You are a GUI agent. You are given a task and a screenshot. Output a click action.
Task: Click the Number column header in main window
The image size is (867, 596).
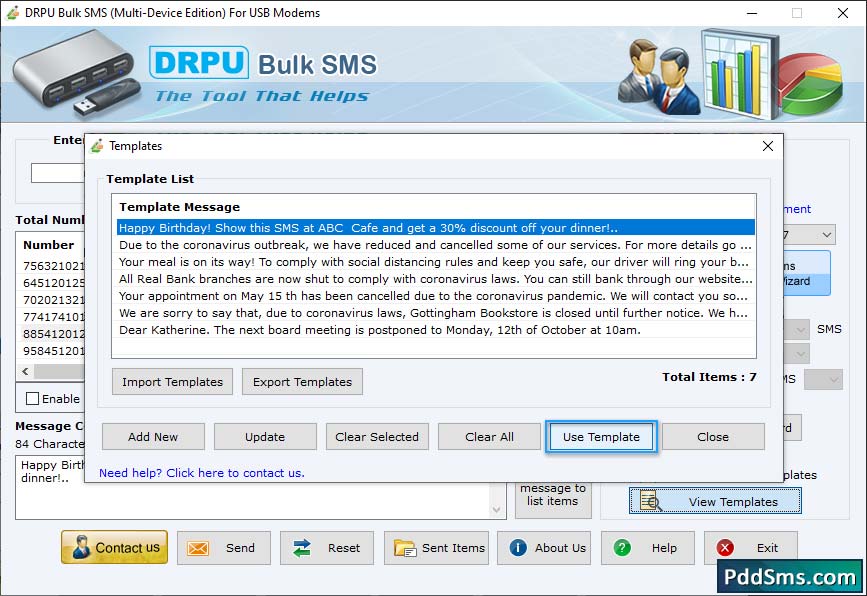click(x=49, y=245)
